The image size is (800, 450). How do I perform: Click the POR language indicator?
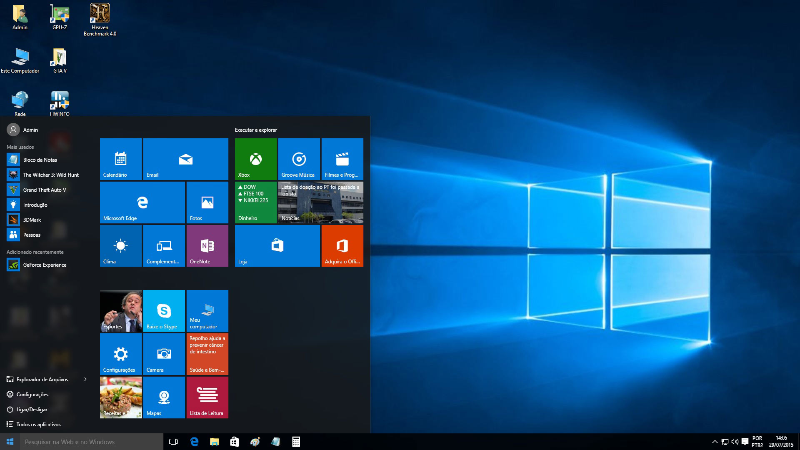tap(757, 442)
